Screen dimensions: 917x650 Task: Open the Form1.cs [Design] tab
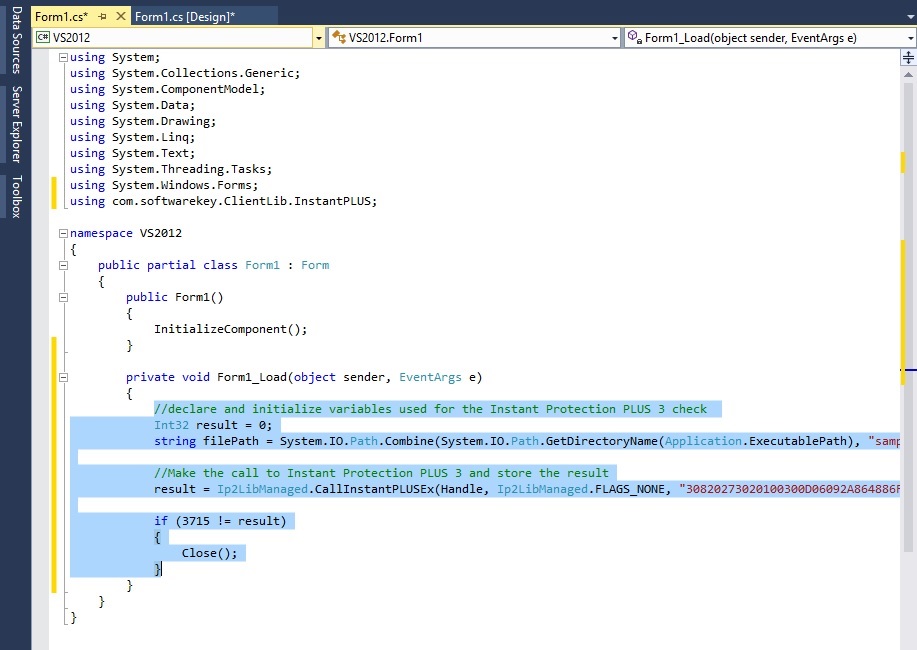[185, 16]
